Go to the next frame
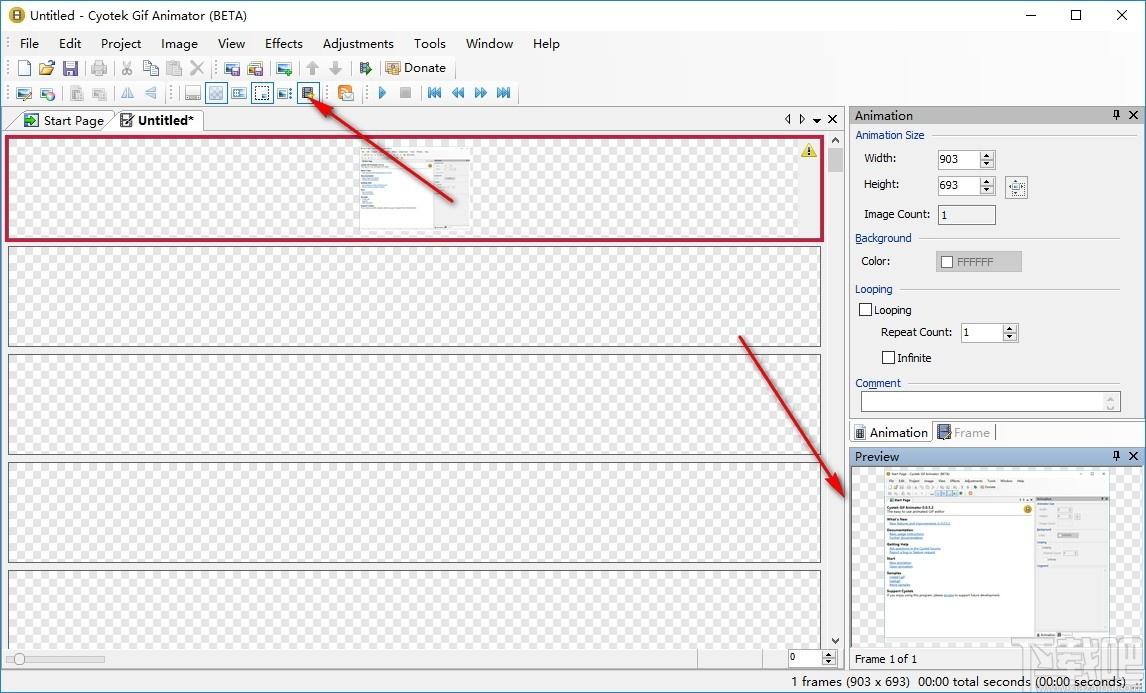Viewport: 1146px width, 693px height. pos(481,93)
